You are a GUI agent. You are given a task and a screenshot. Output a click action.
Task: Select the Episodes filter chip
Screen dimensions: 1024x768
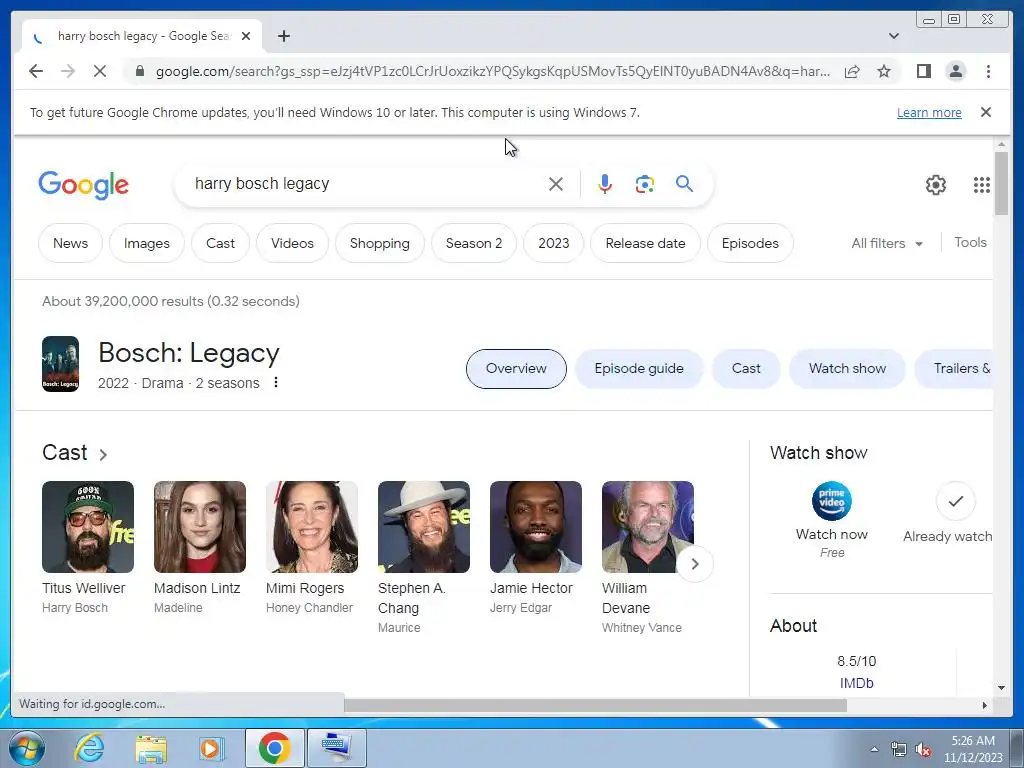point(750,243)
